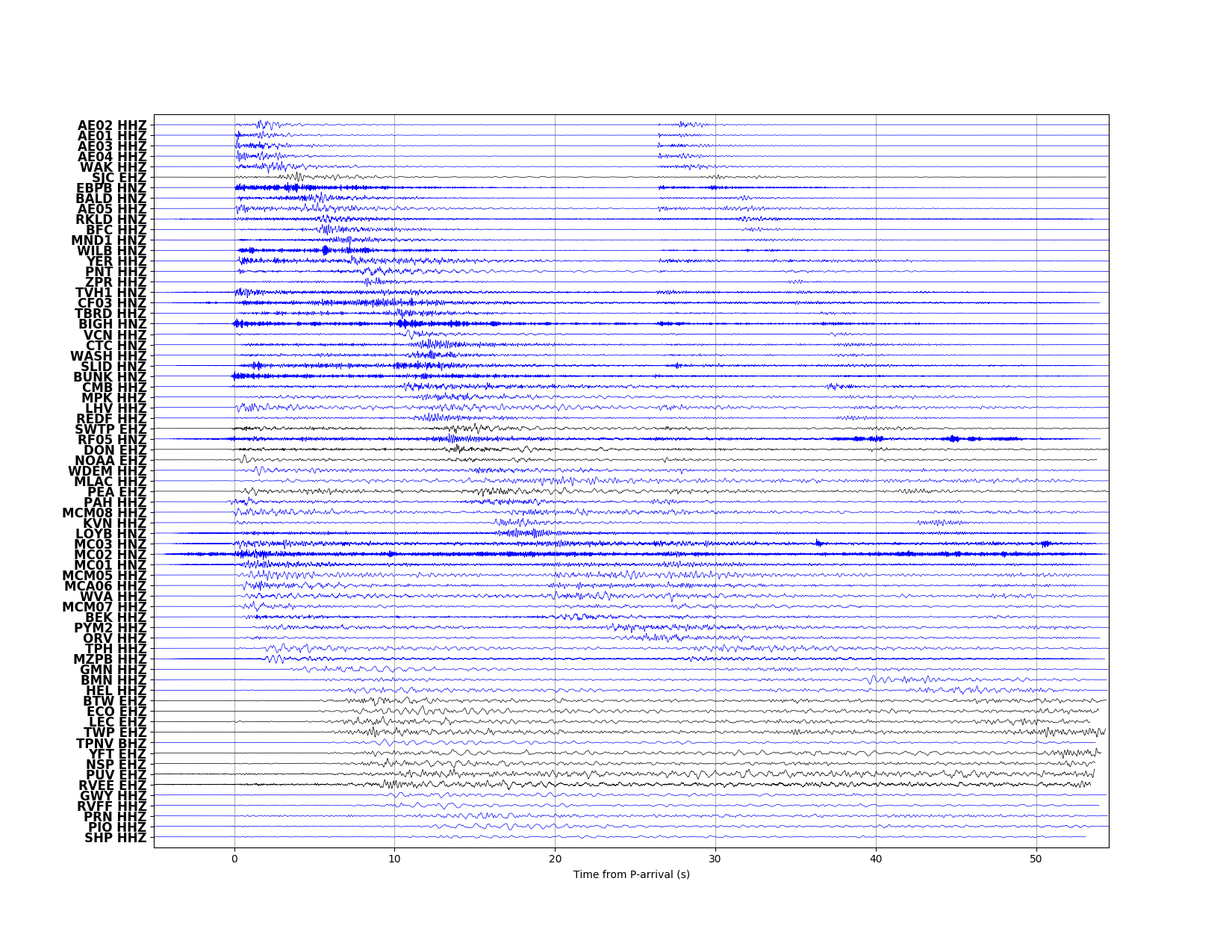
Task: Click the BUNK HNZ station label
Action: (x=110, y=377)
